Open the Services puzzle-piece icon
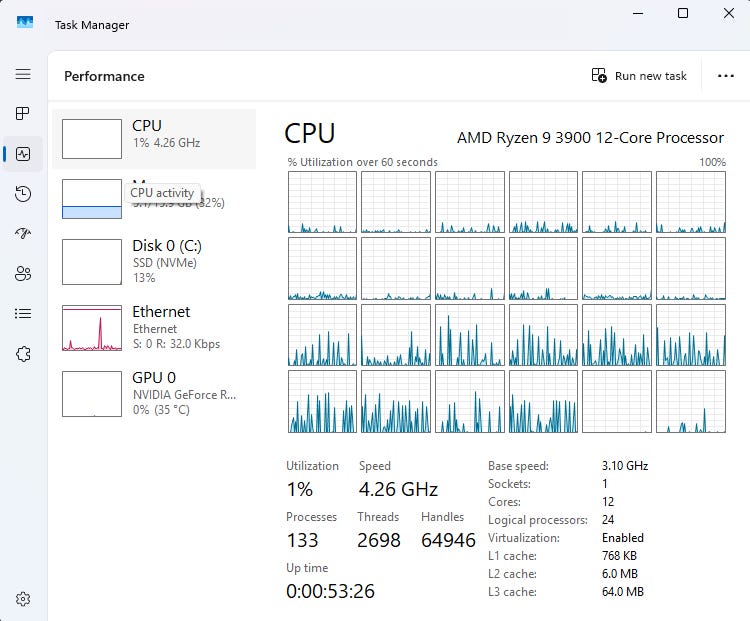 point(23,354)
